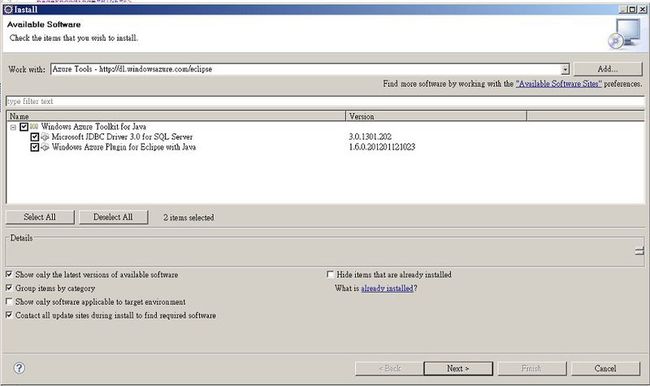Image resolution: width=650 pixels, height=386 pixels.
Task: Click the Version column header
Action: (x=436, y=116)
